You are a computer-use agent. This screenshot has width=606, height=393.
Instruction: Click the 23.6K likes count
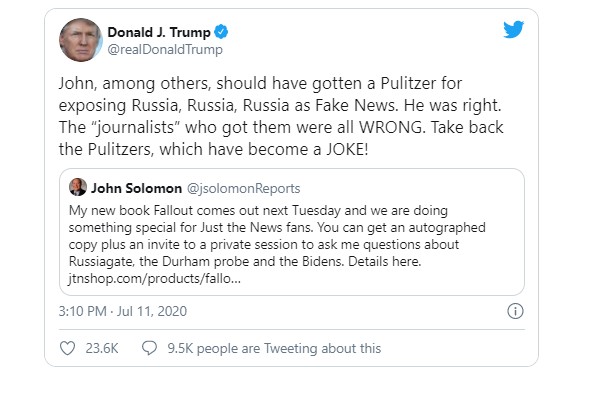click(102, 348)
